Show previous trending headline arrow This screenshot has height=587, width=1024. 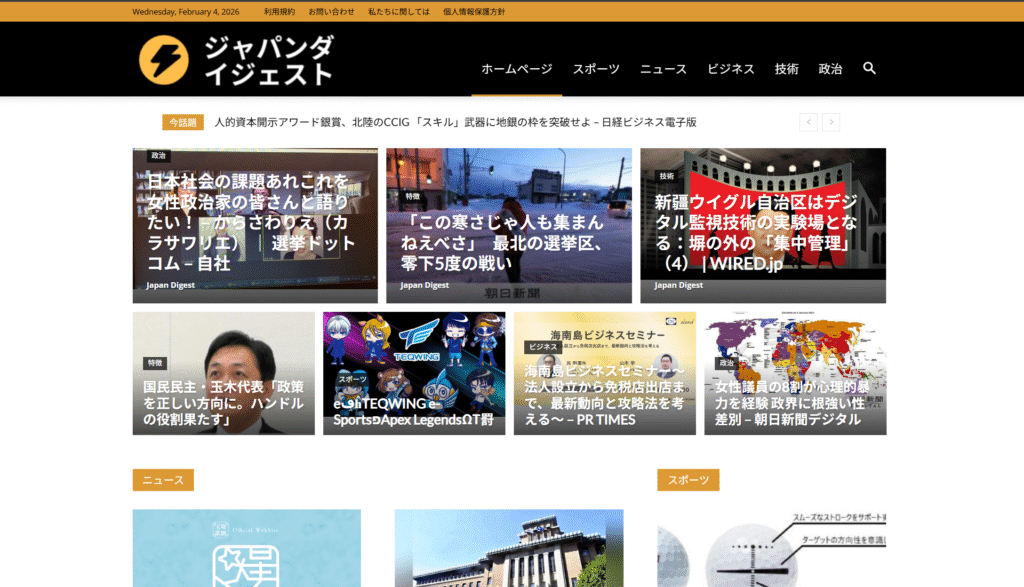[x=808, y=122]
